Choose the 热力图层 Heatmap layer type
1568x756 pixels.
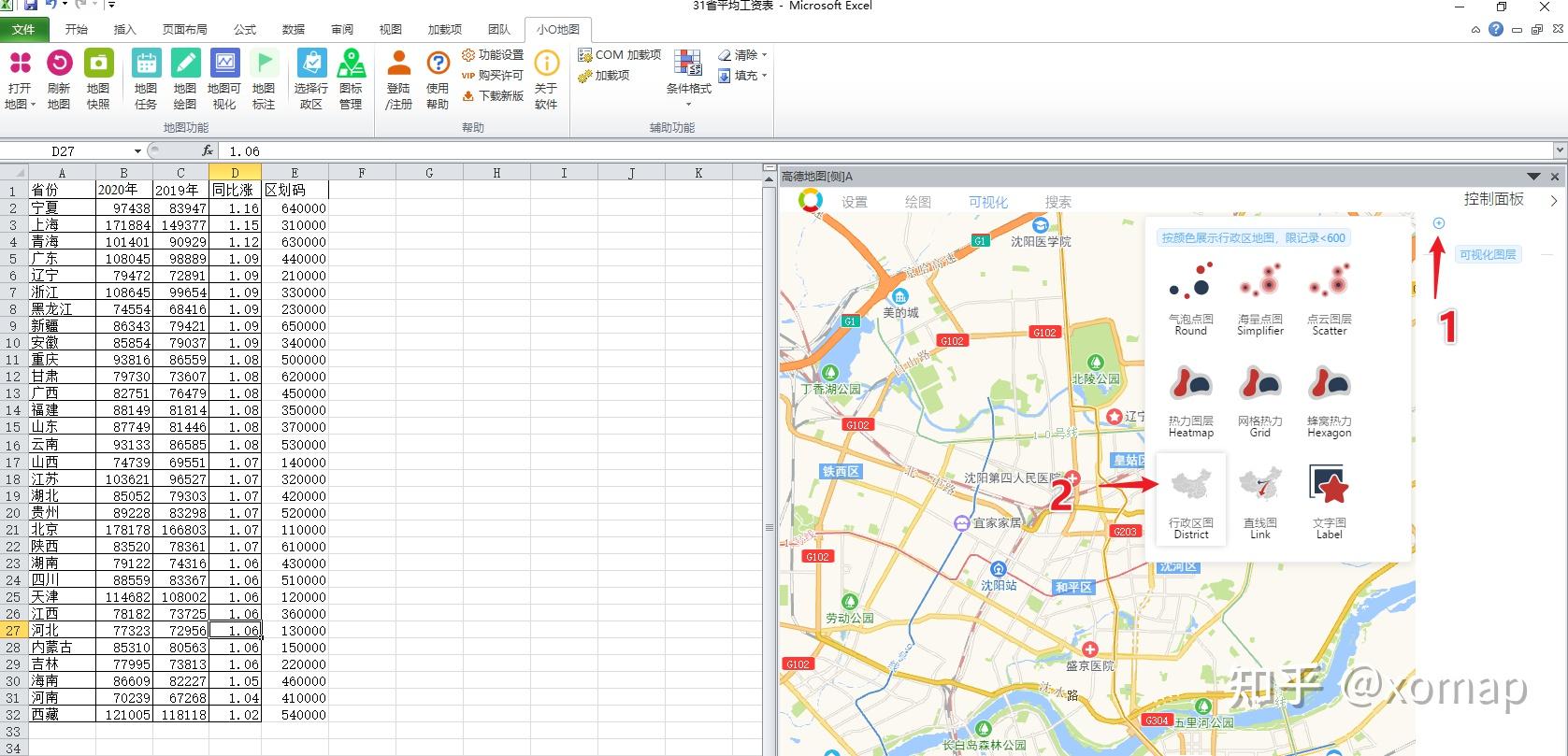[1190, 401]
